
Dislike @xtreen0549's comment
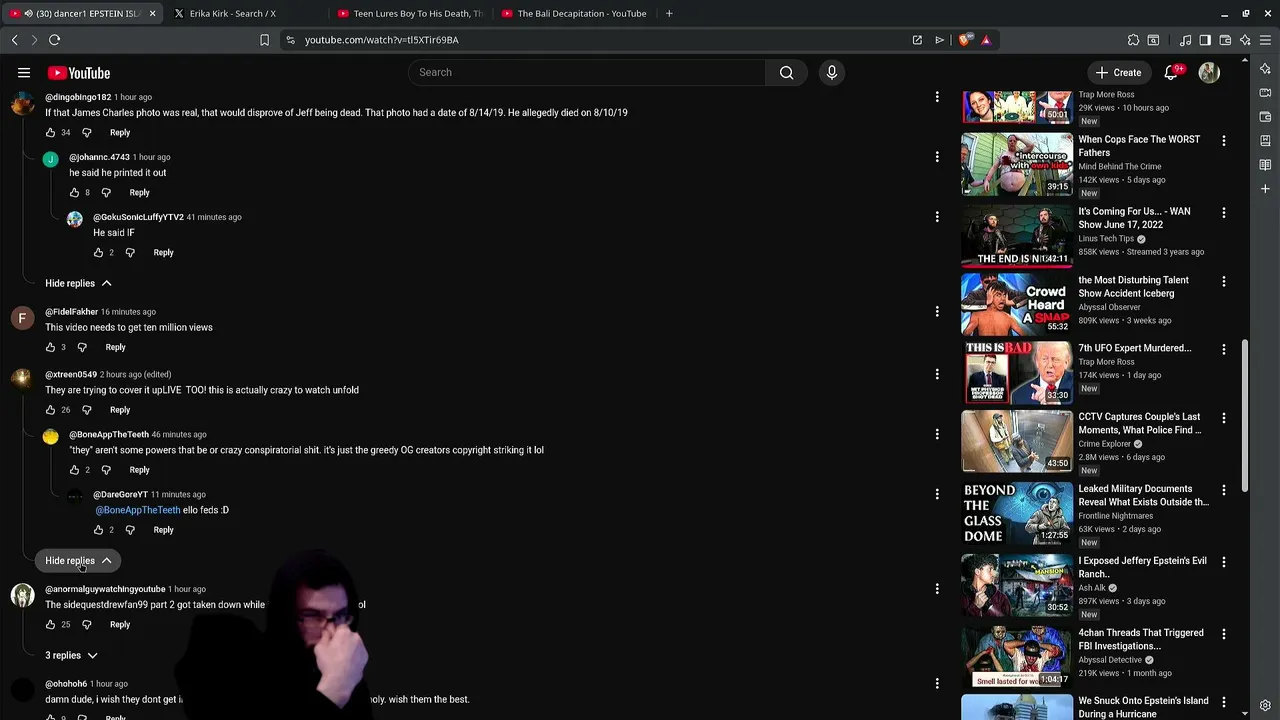click(x=86, y=409)
